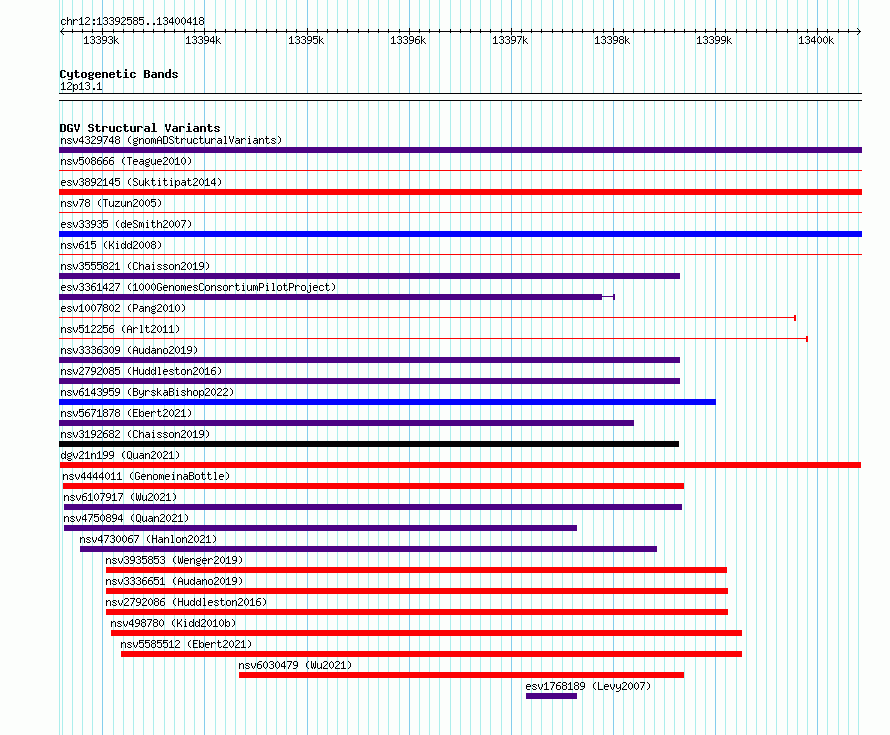Select the 12p13.1 band label
Image resolution: width=890 pixels, height=735 pixels.
click(x=81, y=86)
